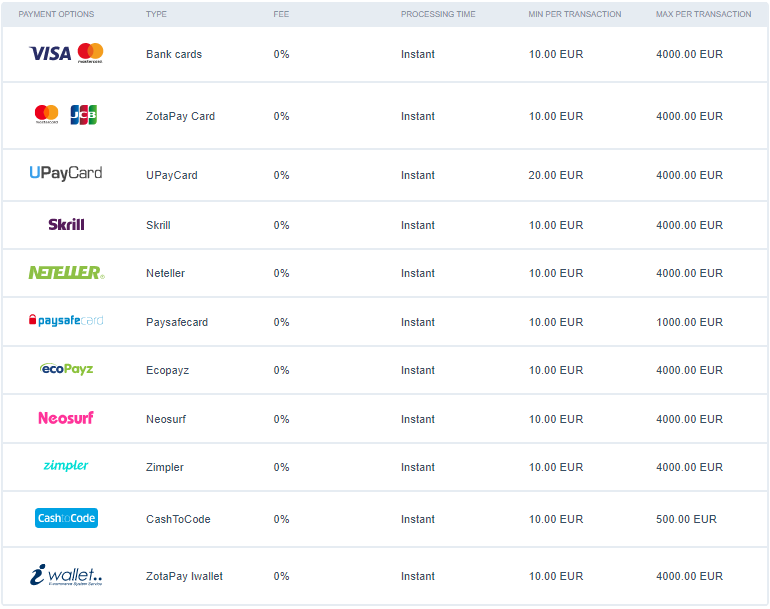This screenshot has width=770, height=609.
Task: Select the Mastercard JCB ZotaPay Card logo
Action: 66,115
